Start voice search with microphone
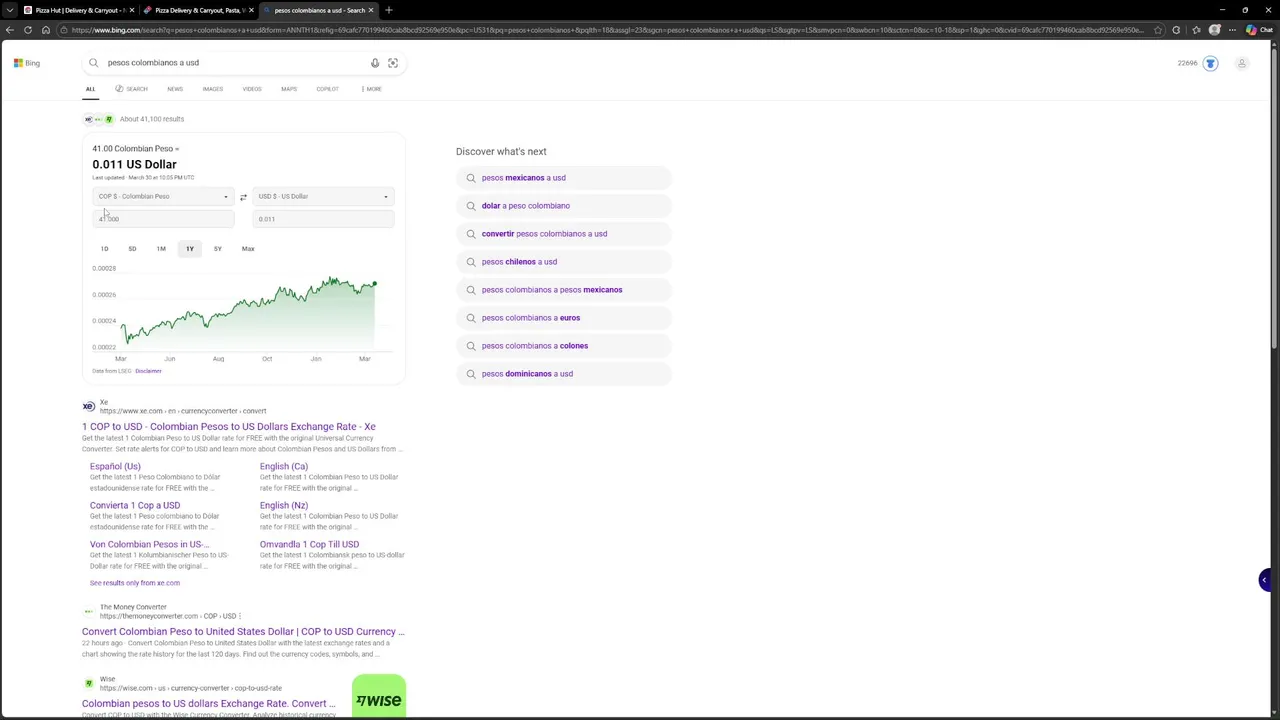Viewport: 1280px width, 720px height. 375,62
